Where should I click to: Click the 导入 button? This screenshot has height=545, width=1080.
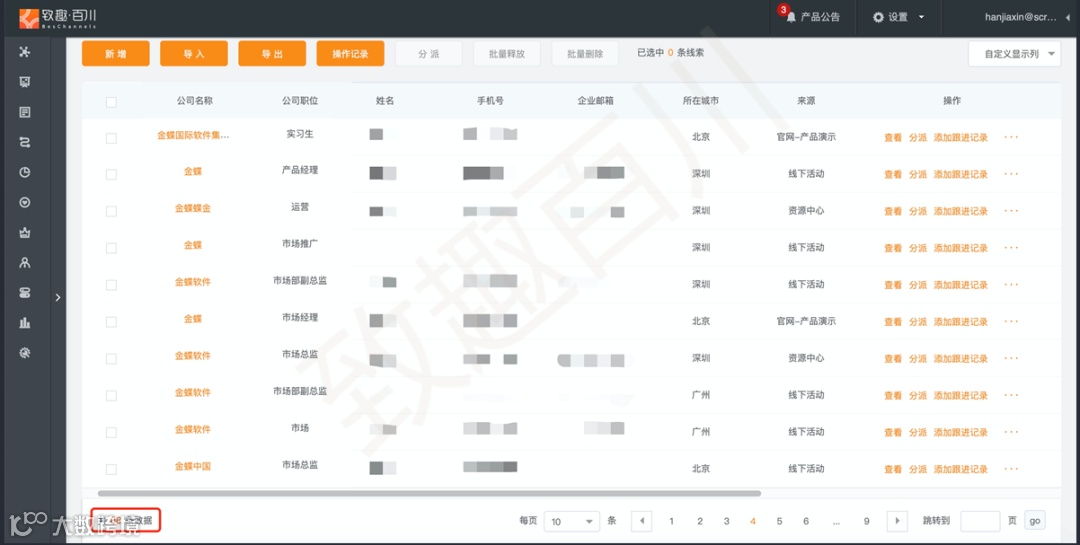click(194, 54)
